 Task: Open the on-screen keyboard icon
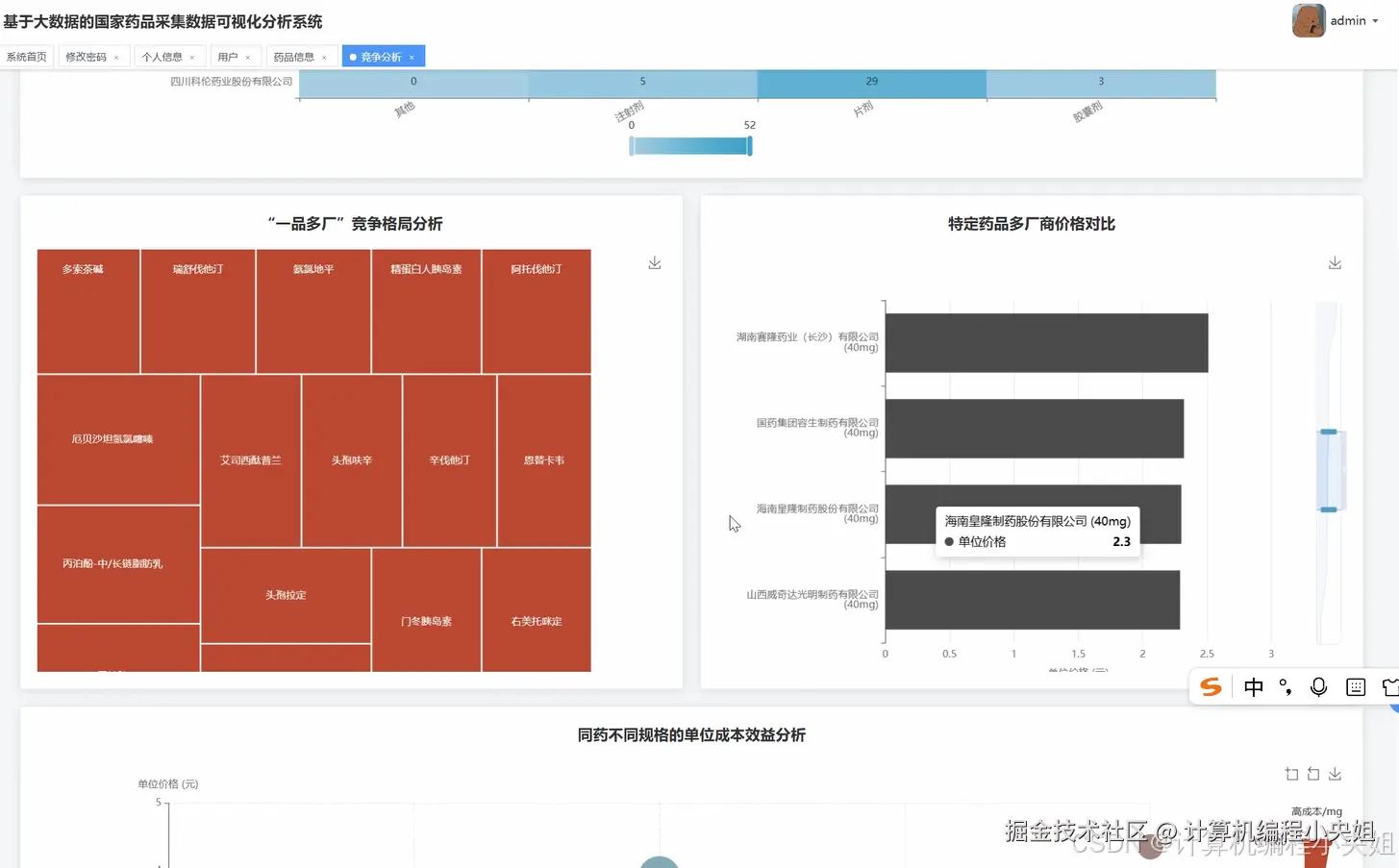point(1355,686)
